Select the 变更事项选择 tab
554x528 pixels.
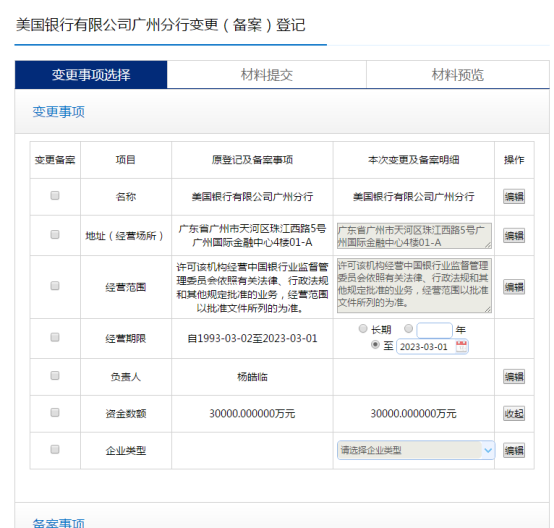[91, 75]
